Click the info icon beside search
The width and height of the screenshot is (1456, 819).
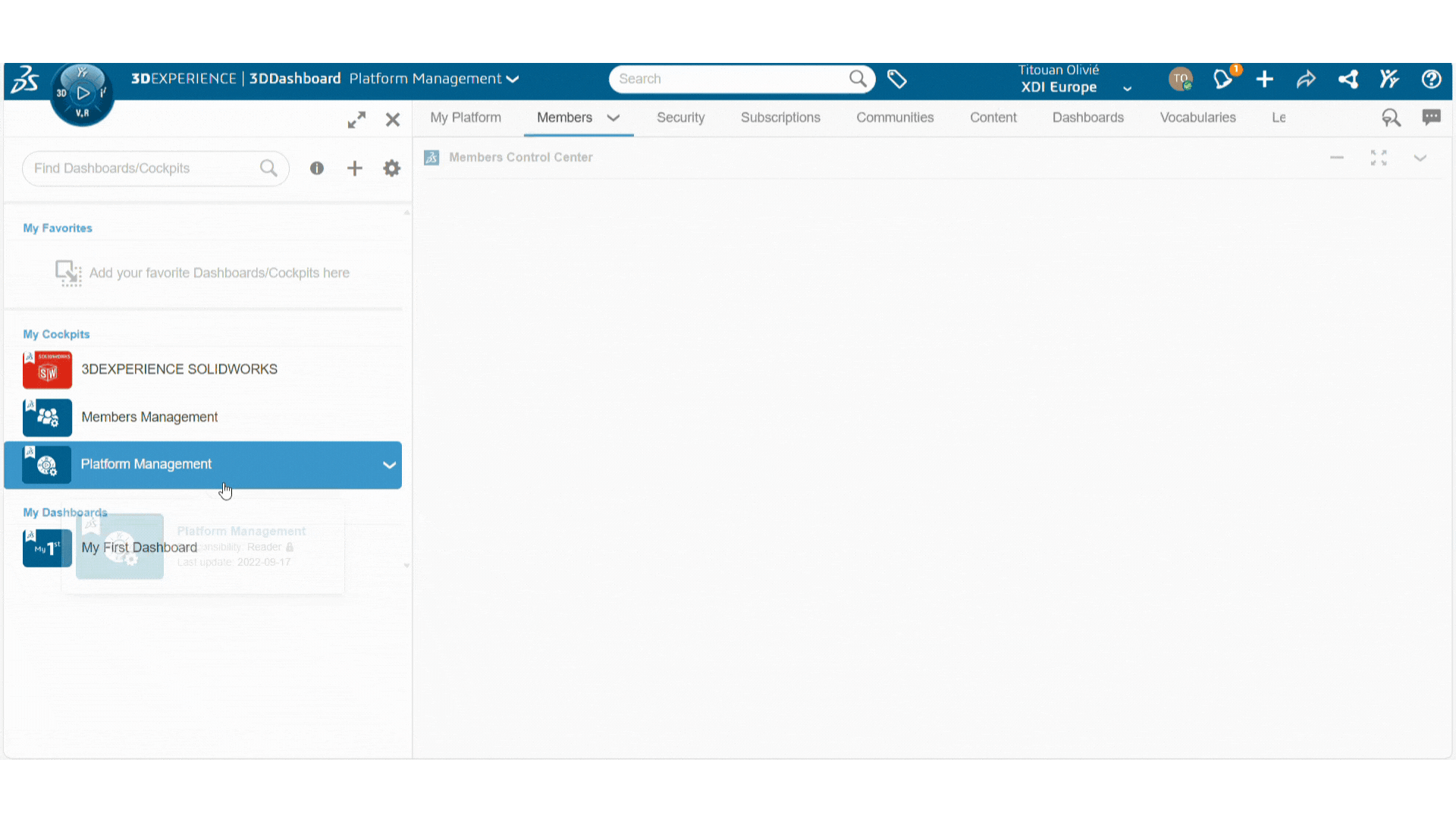click(x=317, y=168)
